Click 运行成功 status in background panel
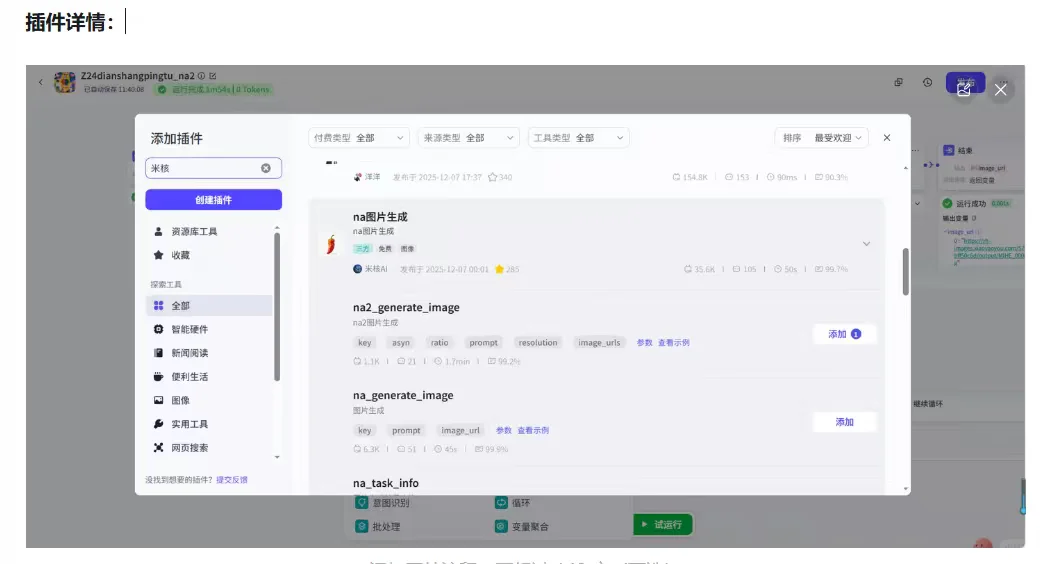 click(x=970, y=204)
